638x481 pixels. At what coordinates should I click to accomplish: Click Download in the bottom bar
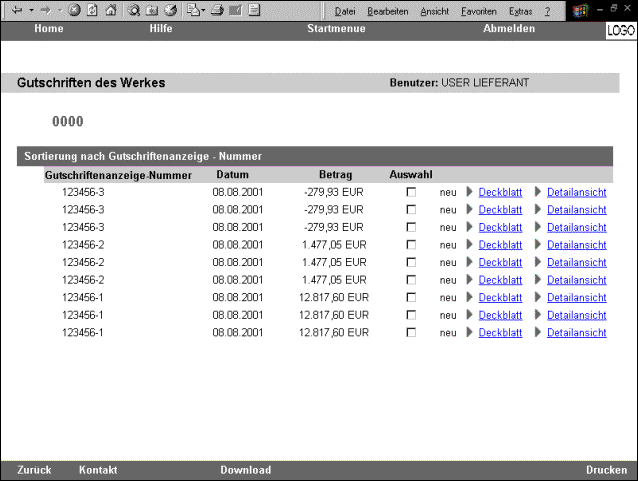point(246,470)
